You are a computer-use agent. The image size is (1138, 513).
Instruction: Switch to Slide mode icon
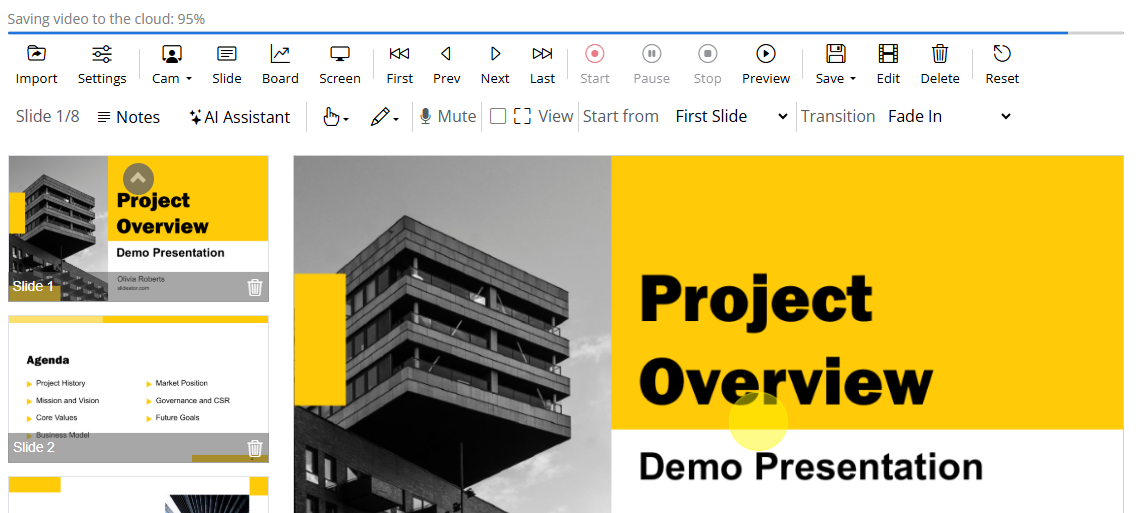(x=226, y=54)
